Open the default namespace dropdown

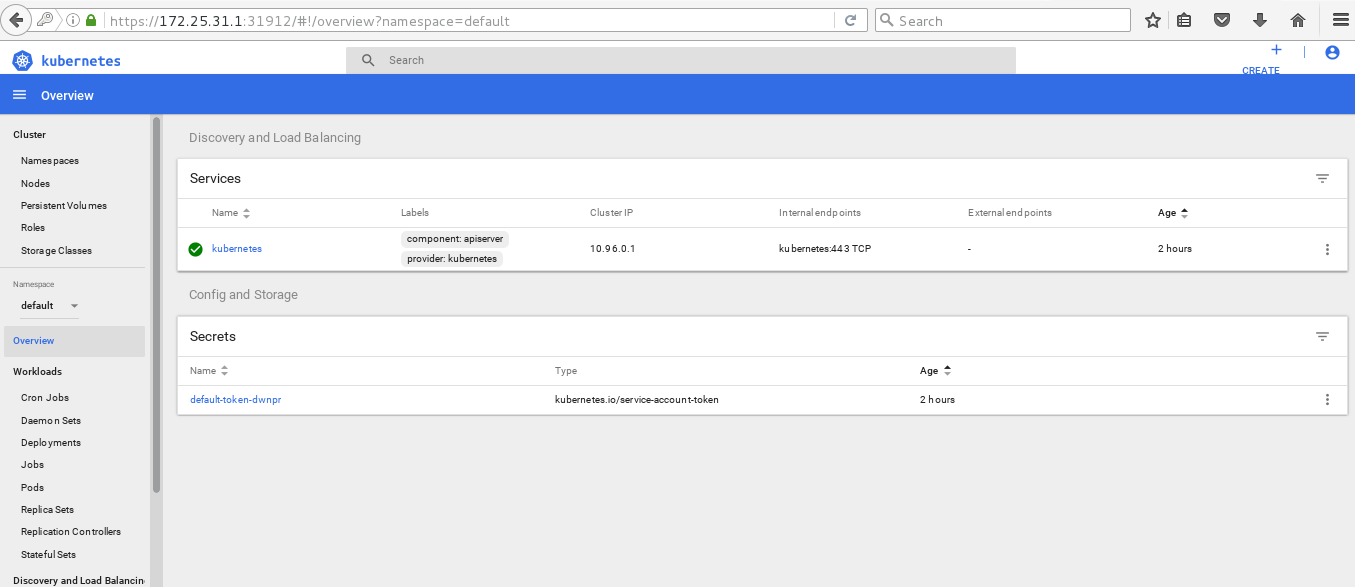(49, 306)
